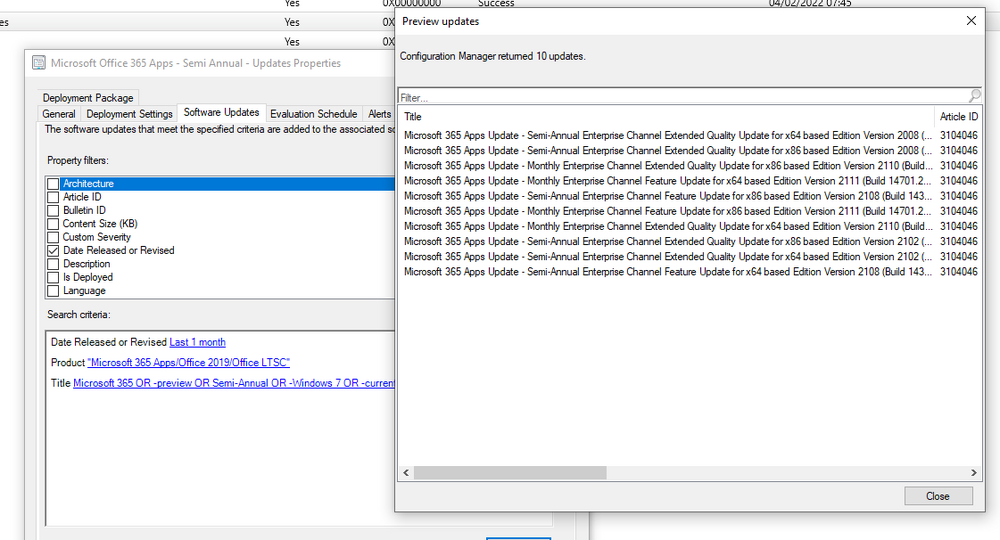Screen dimensions: 1000x540
Task: Switch to the General tab
Action: tap(59, 113)
